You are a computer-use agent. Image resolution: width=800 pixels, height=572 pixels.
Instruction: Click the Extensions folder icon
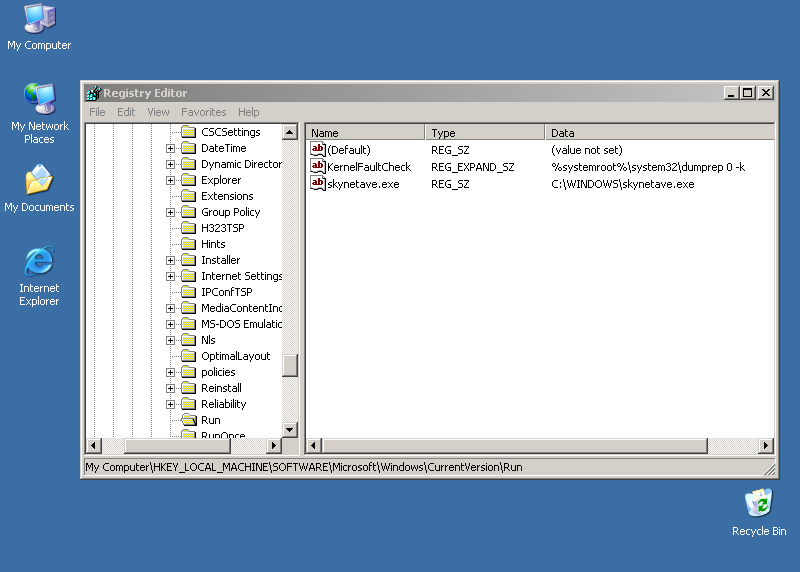189,196
